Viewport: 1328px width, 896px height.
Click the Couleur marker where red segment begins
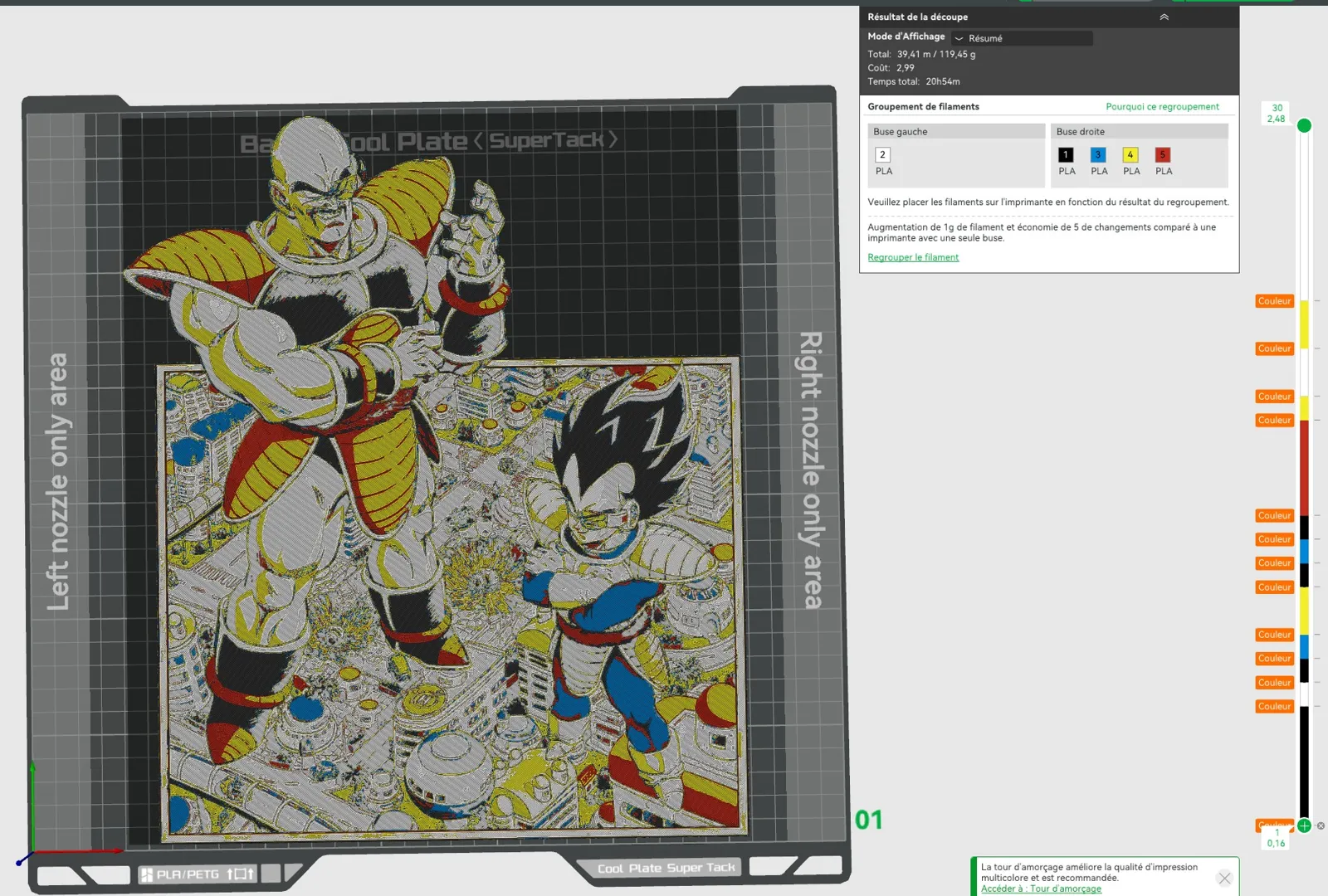point(1274,515)
